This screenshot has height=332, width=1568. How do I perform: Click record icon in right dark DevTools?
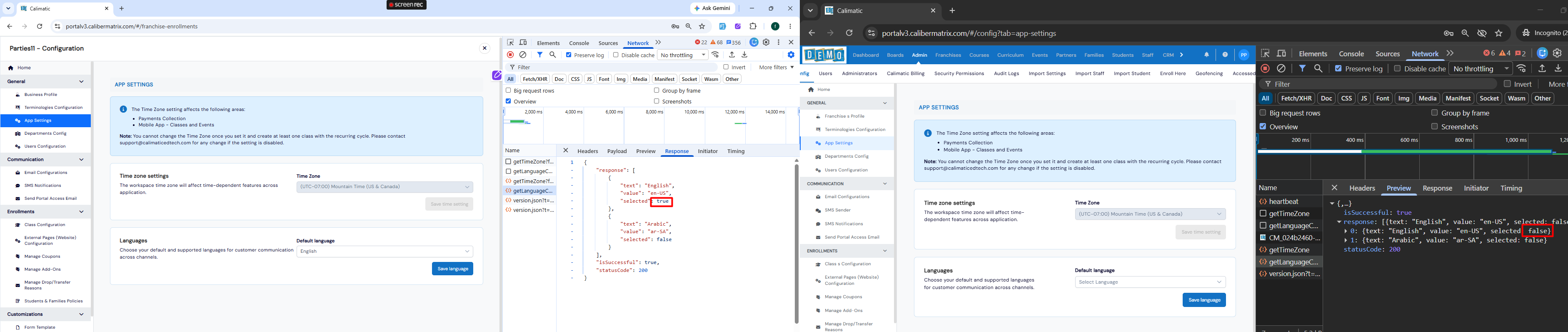[1265, 69]
